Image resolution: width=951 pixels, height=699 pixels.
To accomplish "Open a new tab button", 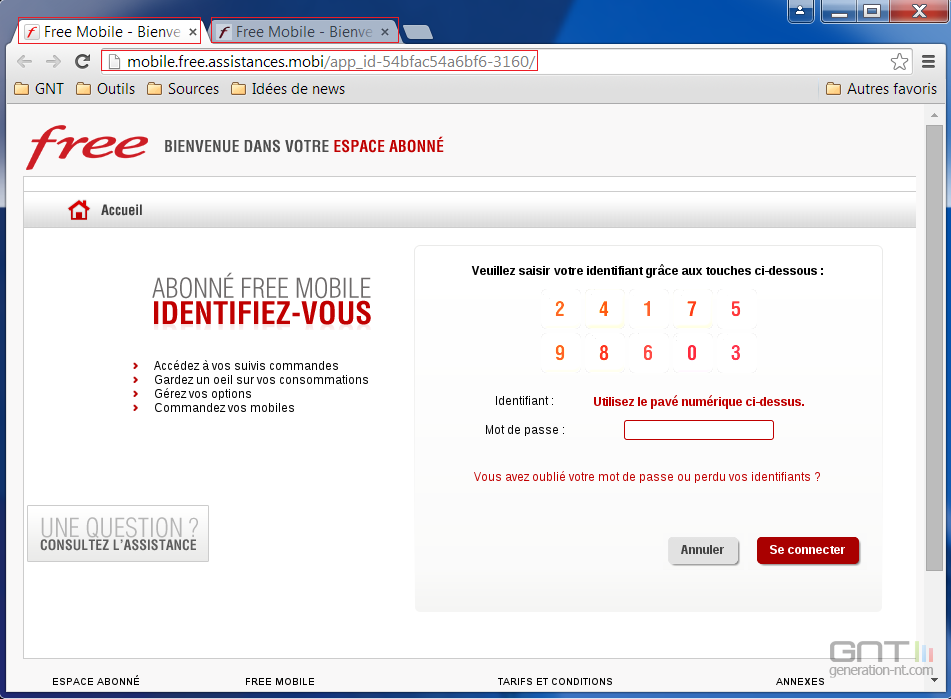I will pos(418,32).
